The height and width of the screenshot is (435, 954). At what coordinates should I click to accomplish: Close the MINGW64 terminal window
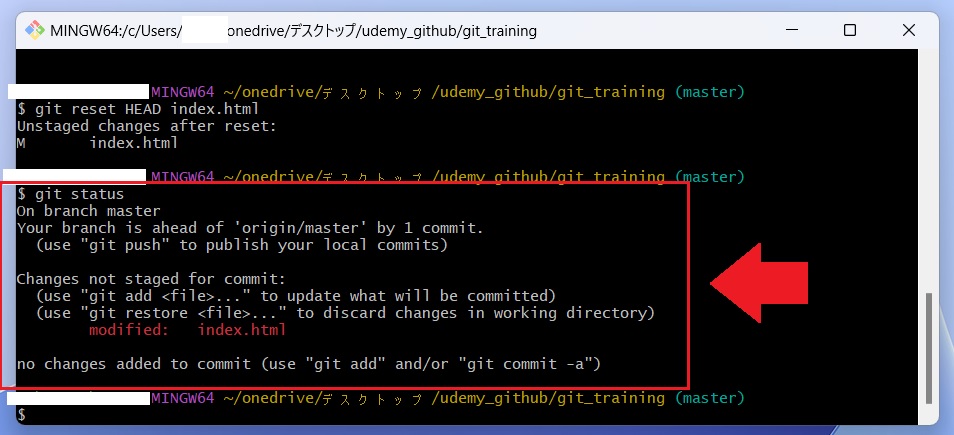pyautogui.click(x=908, y=30)
